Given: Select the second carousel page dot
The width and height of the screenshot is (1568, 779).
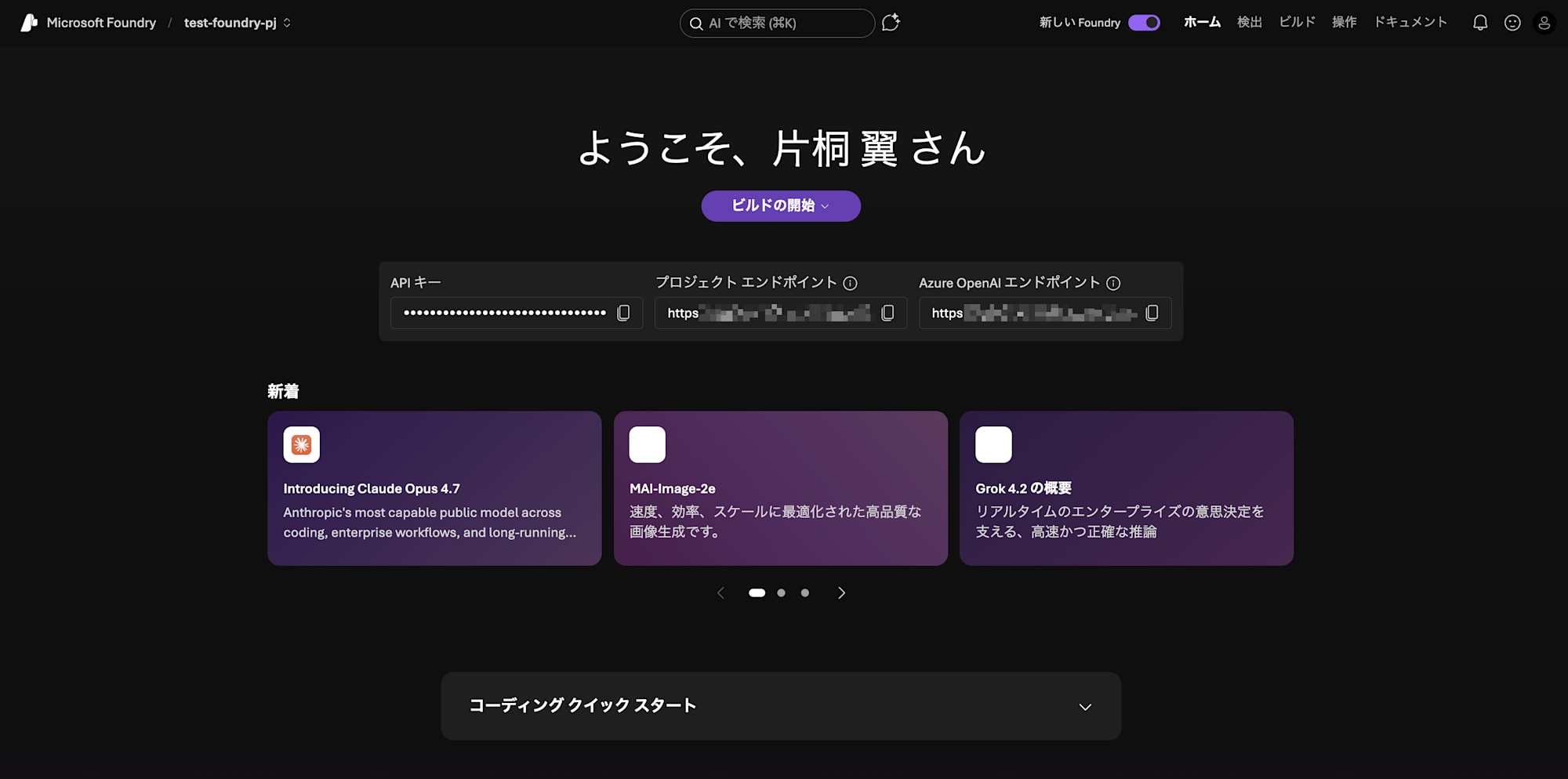Looking at the screenshot, I should [x=781, y=593].
